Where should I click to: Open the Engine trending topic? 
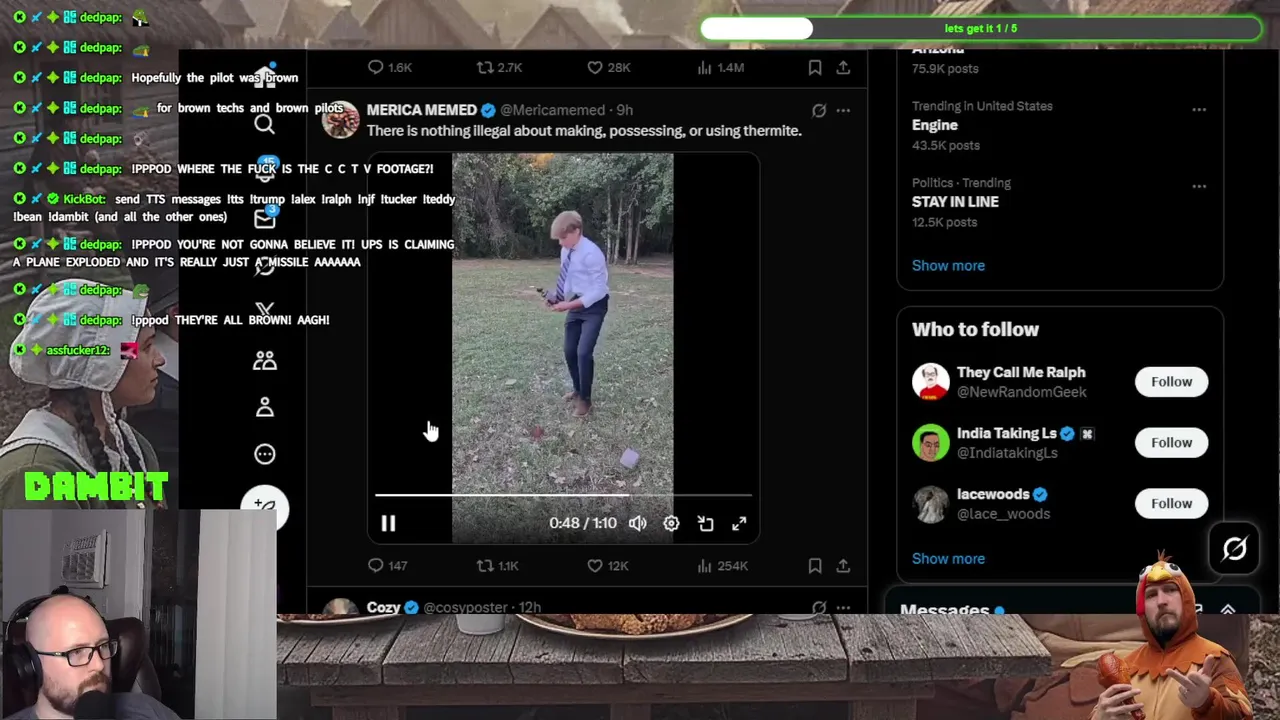click(x=935, y=125)
